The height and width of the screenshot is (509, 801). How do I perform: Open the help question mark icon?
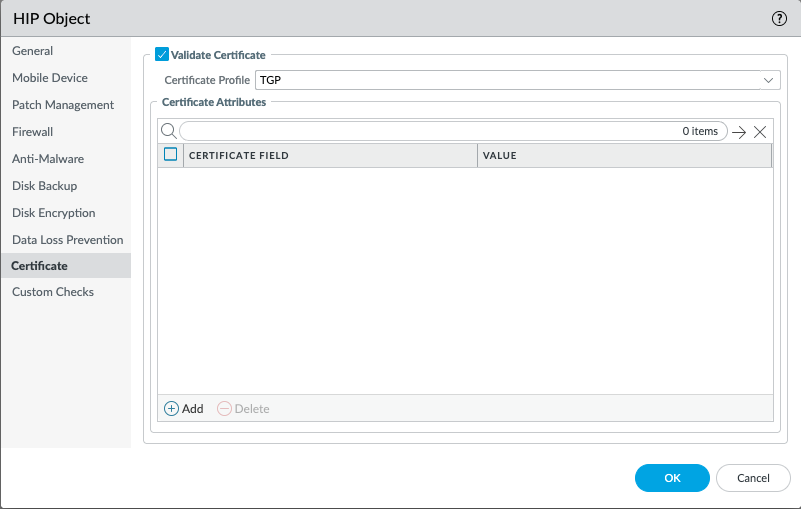779,19
